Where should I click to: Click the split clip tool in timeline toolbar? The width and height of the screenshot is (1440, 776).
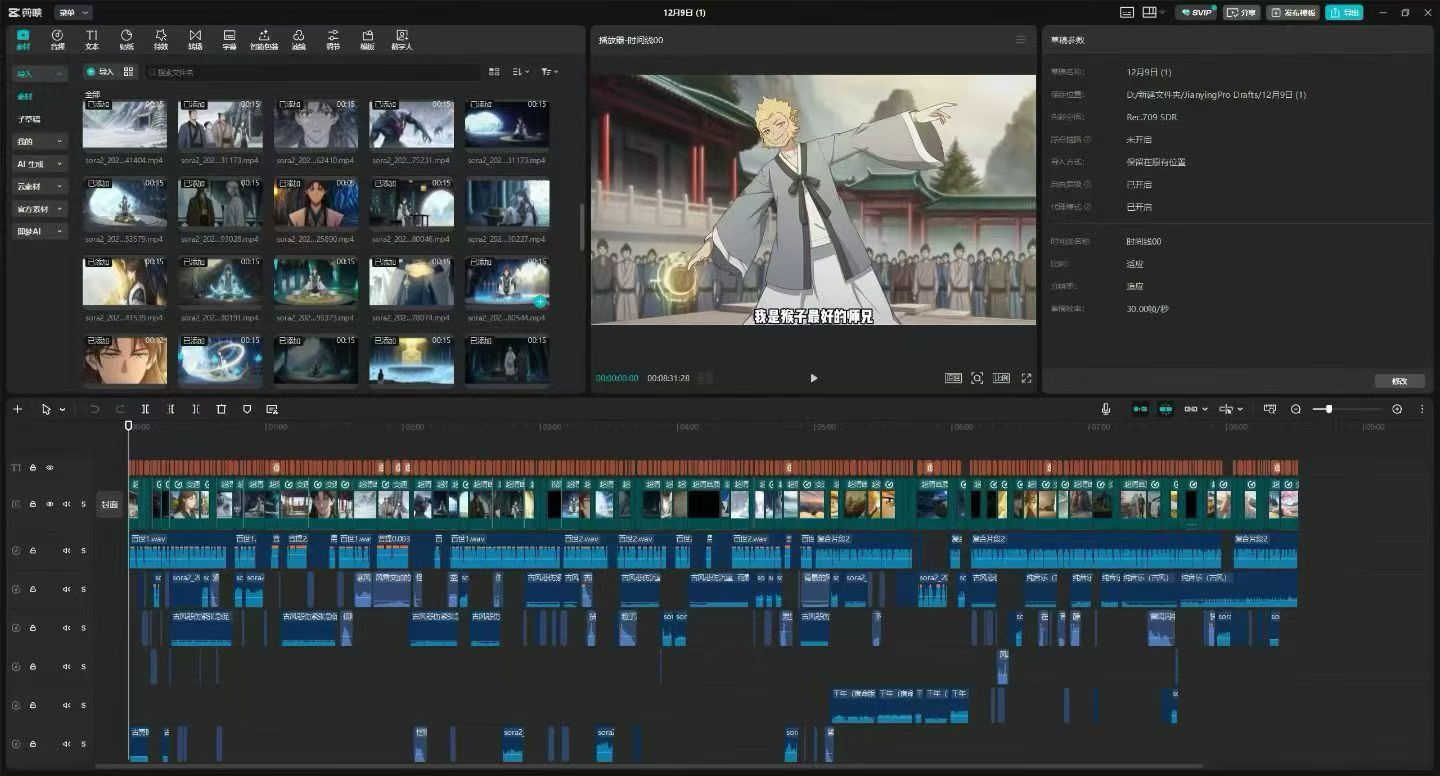(145, 409)
